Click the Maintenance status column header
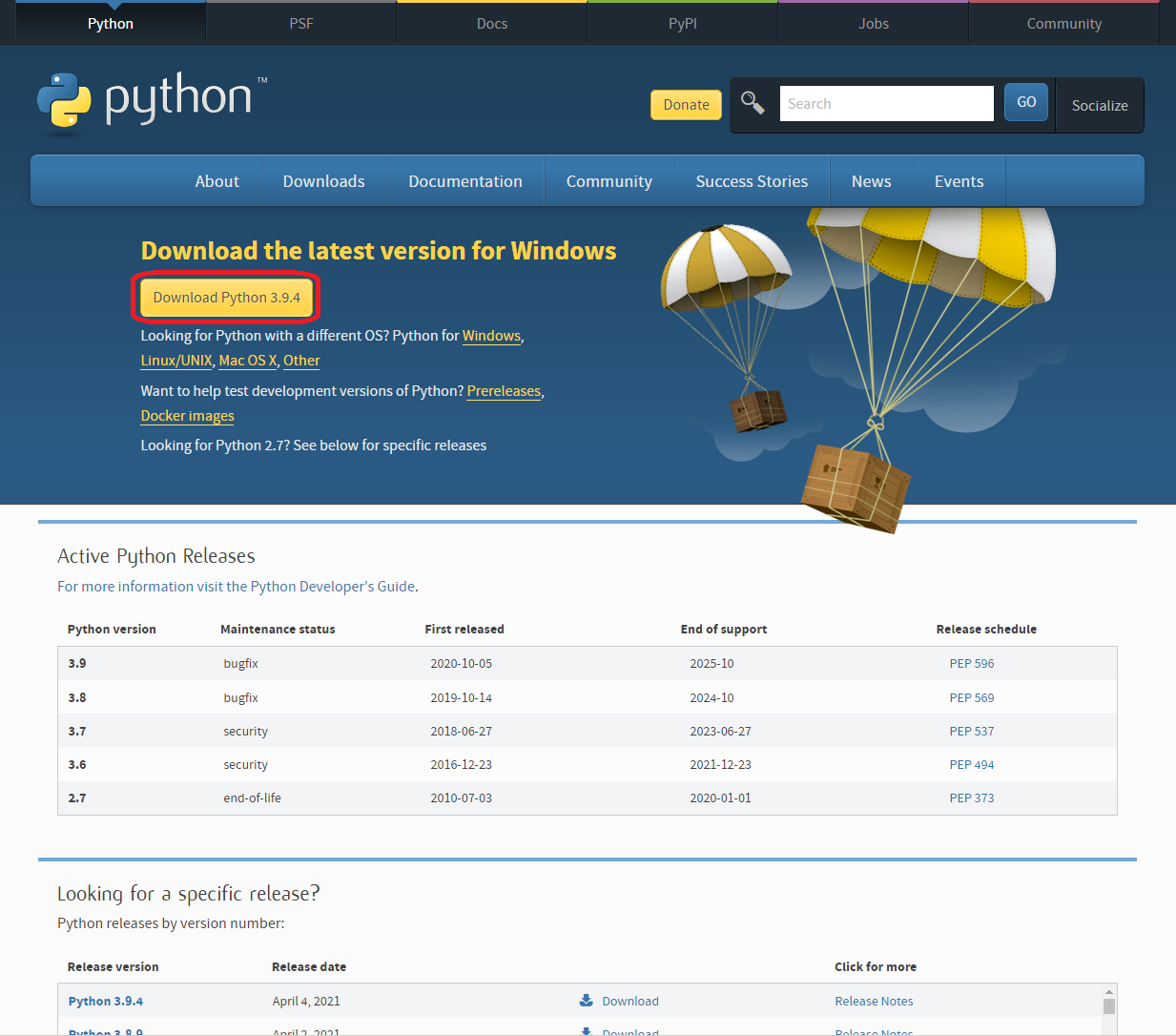 click(278, 630)
